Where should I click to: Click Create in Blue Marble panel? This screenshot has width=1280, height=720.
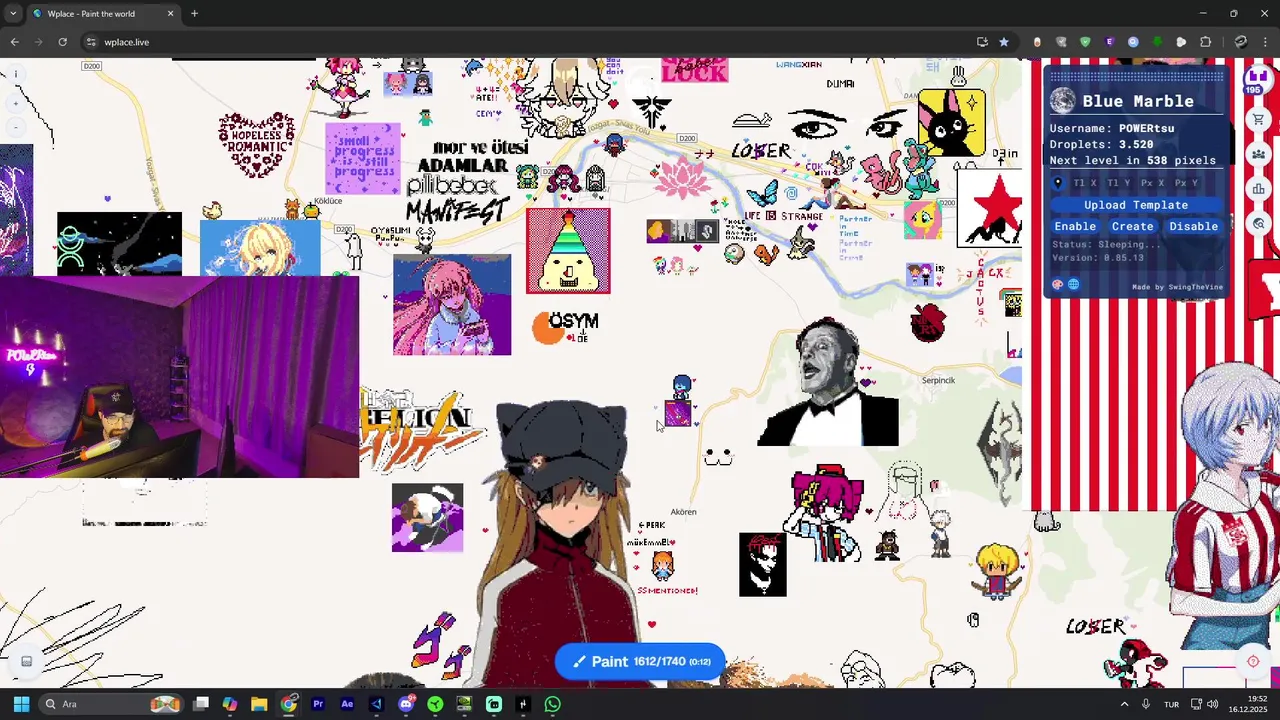pos(1133,226)
